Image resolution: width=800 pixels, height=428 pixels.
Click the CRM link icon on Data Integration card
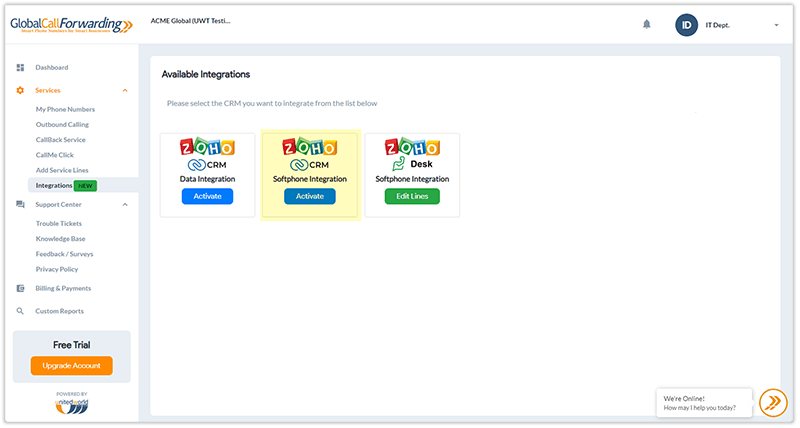(x=196, y=165)
